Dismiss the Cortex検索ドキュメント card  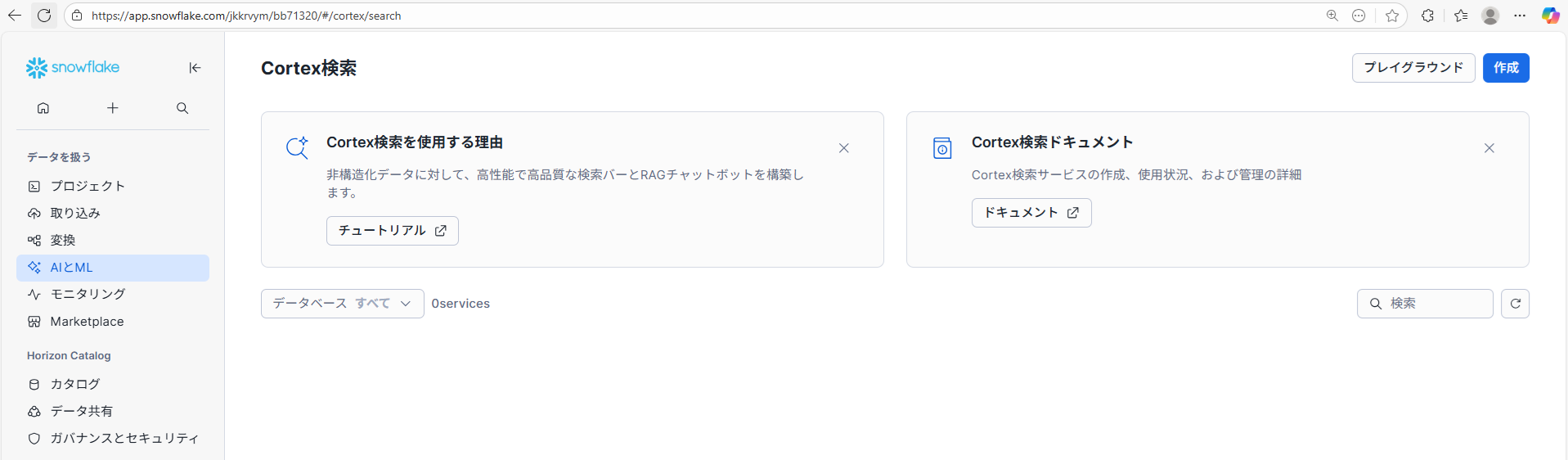[x=1489, y=148]
